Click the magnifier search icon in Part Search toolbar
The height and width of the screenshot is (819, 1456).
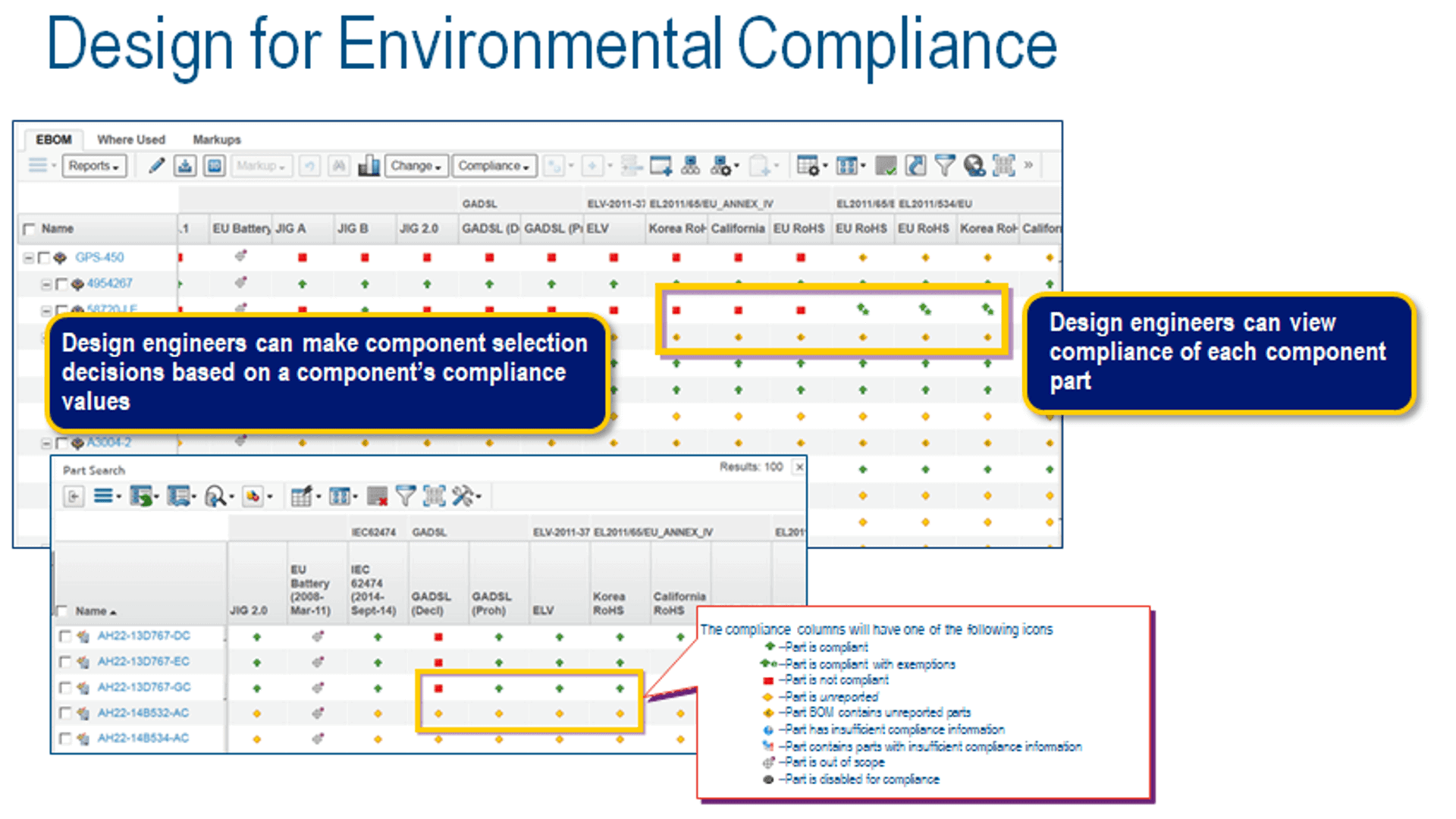[x=218, y=497]
